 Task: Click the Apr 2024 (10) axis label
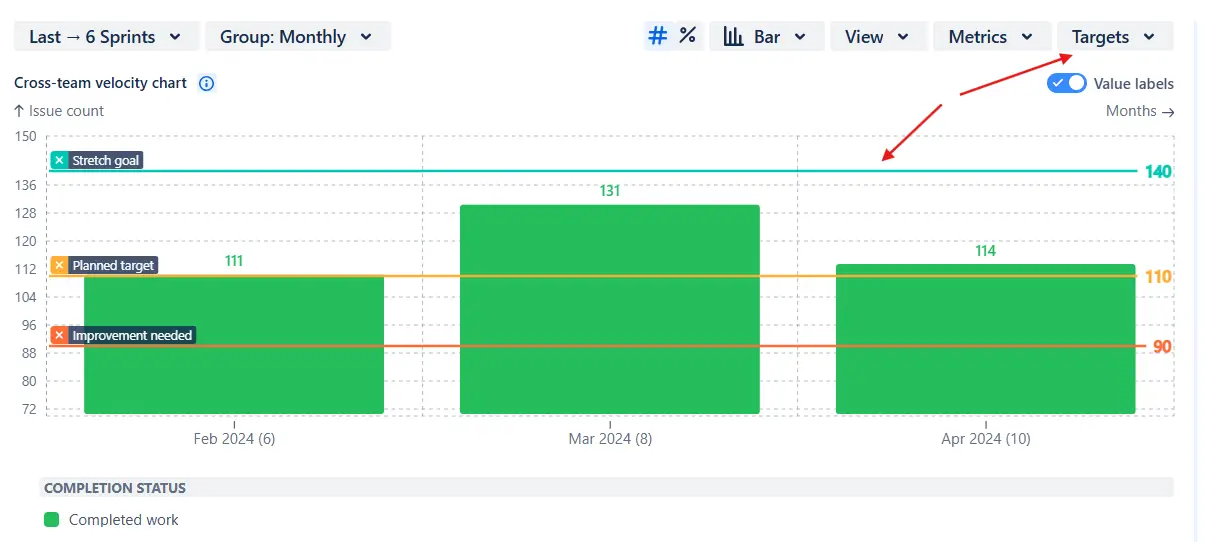coord(986,439)
